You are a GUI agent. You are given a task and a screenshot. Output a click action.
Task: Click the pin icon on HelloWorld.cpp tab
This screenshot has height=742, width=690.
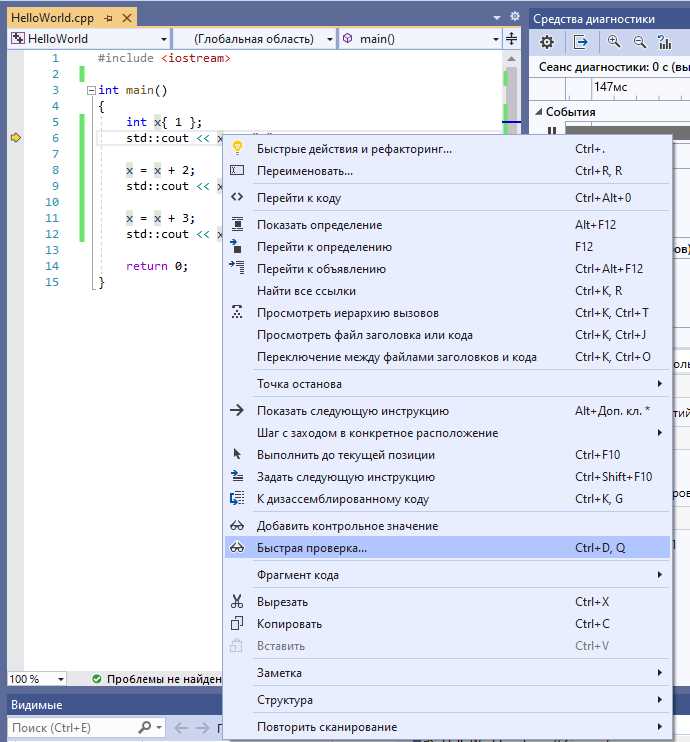click(108, 18)
